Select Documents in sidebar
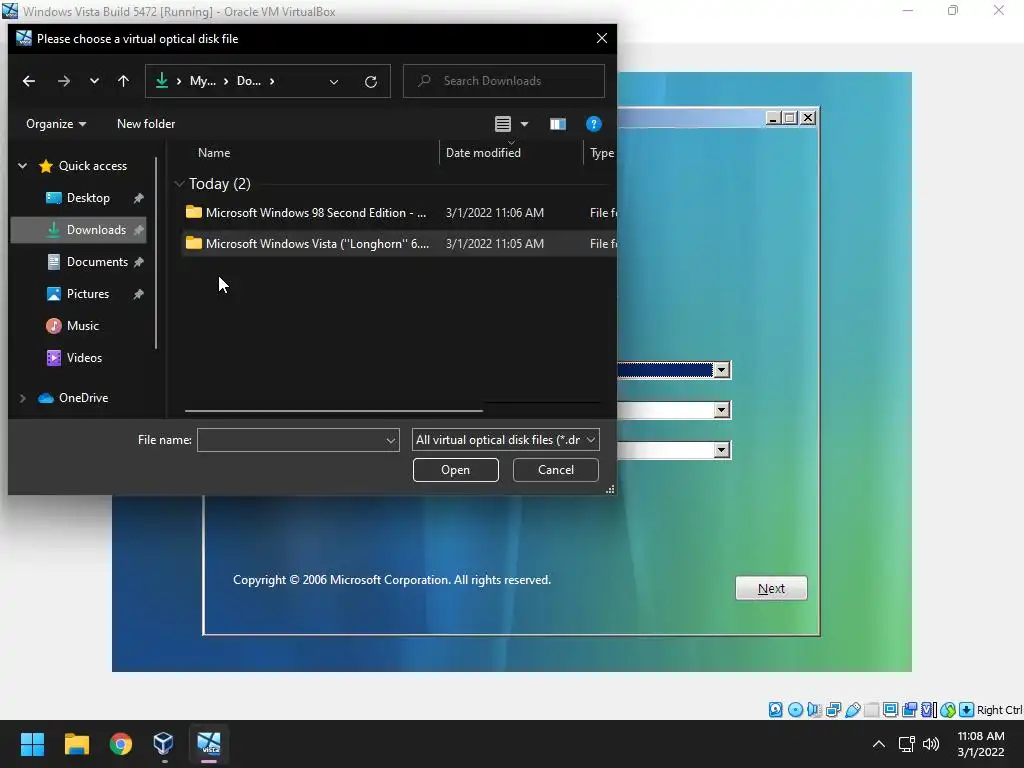1024x768 pixels. click(97, 262)
